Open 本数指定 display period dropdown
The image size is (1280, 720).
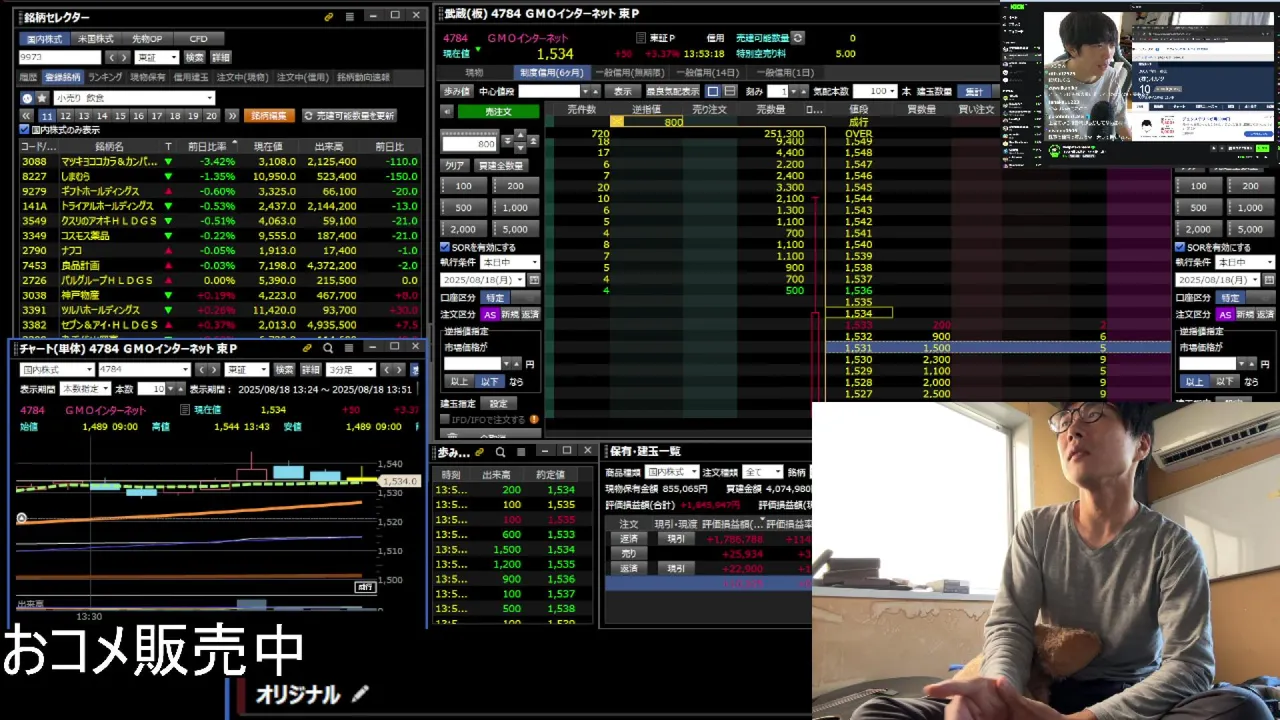[x=85, y=389]
